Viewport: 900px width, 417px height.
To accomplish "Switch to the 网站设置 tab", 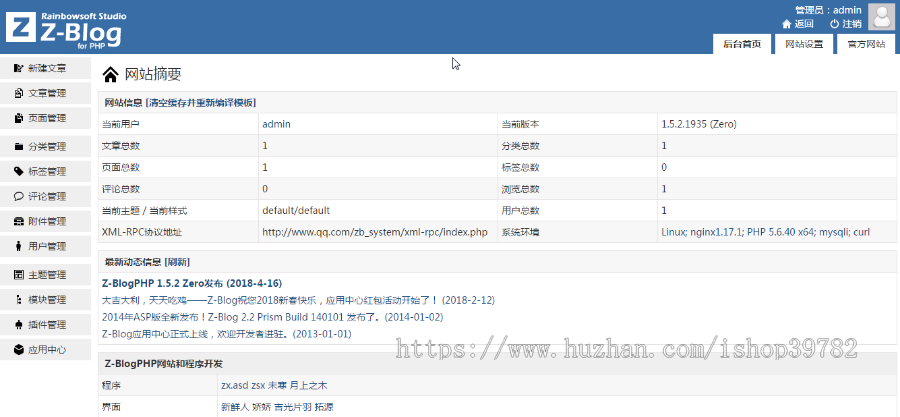I will point(804,45).
